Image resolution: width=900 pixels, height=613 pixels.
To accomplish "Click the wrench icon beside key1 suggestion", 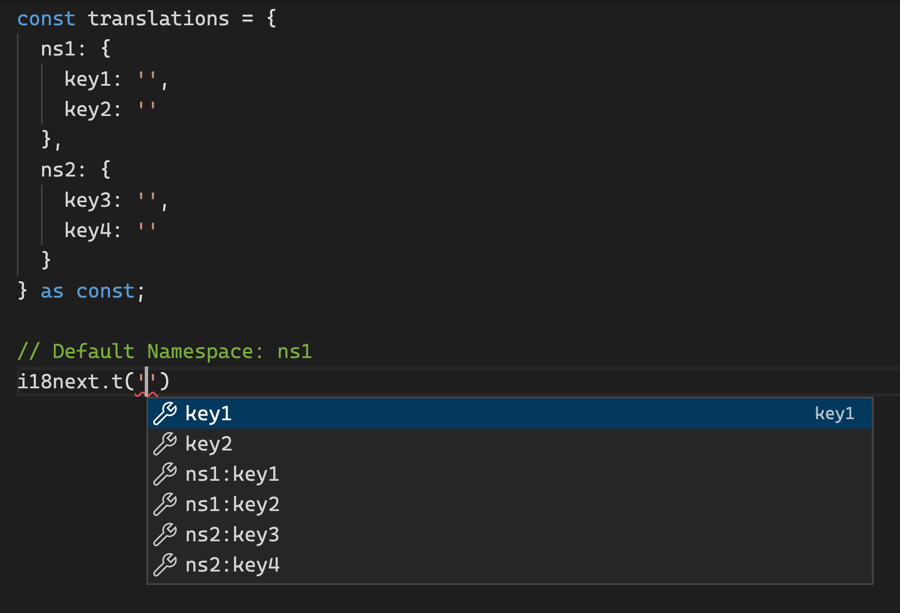I will pos(165,414).
